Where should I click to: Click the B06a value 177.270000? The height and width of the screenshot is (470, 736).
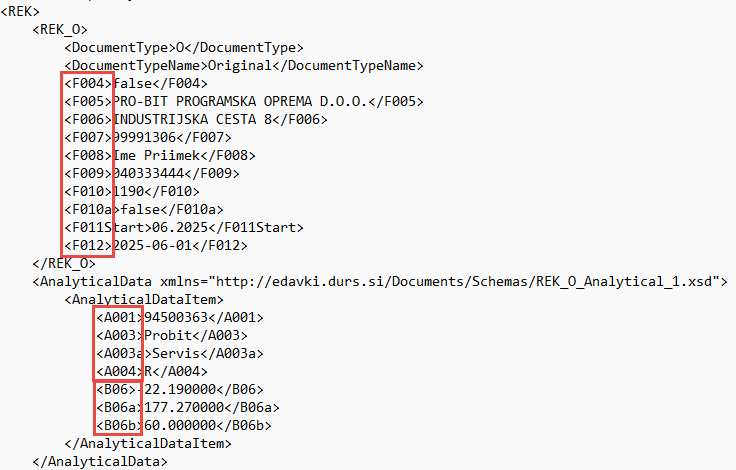pyautogui.click(x=184, y=407)
